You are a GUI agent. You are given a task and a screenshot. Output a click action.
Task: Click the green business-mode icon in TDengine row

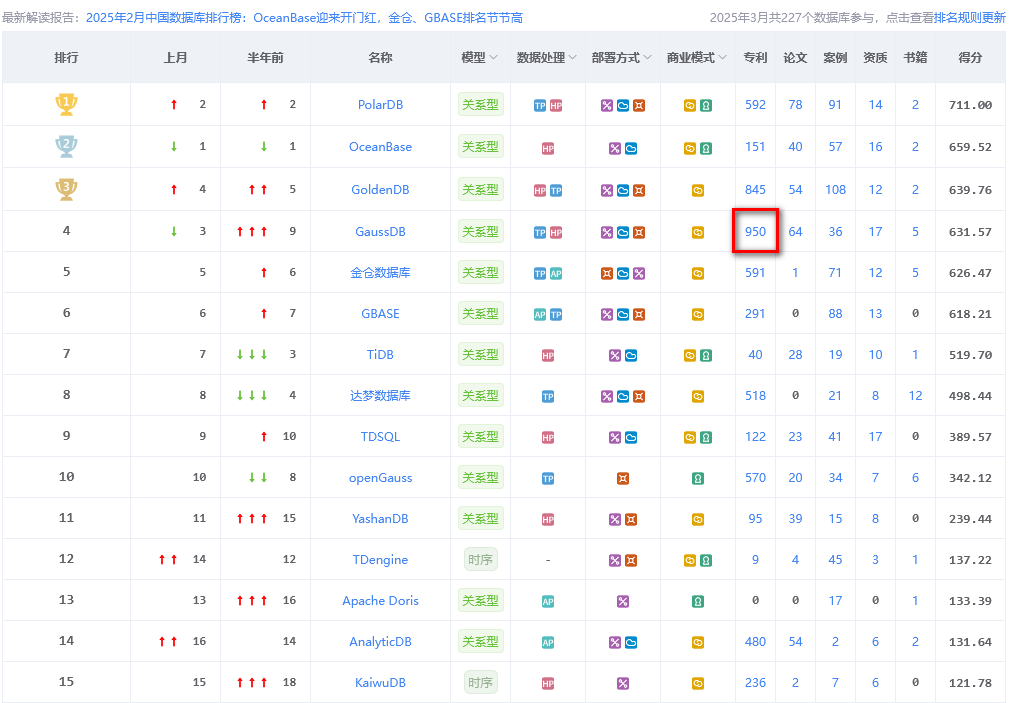(x=706, y=561)
